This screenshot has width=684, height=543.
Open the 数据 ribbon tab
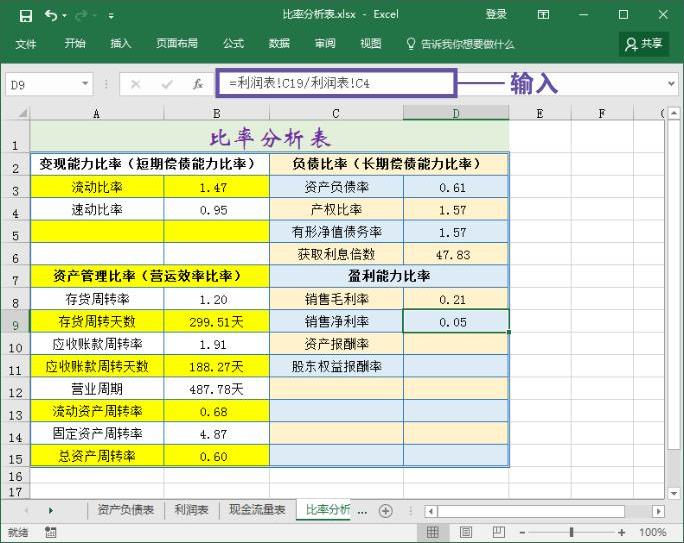point(279,43)
